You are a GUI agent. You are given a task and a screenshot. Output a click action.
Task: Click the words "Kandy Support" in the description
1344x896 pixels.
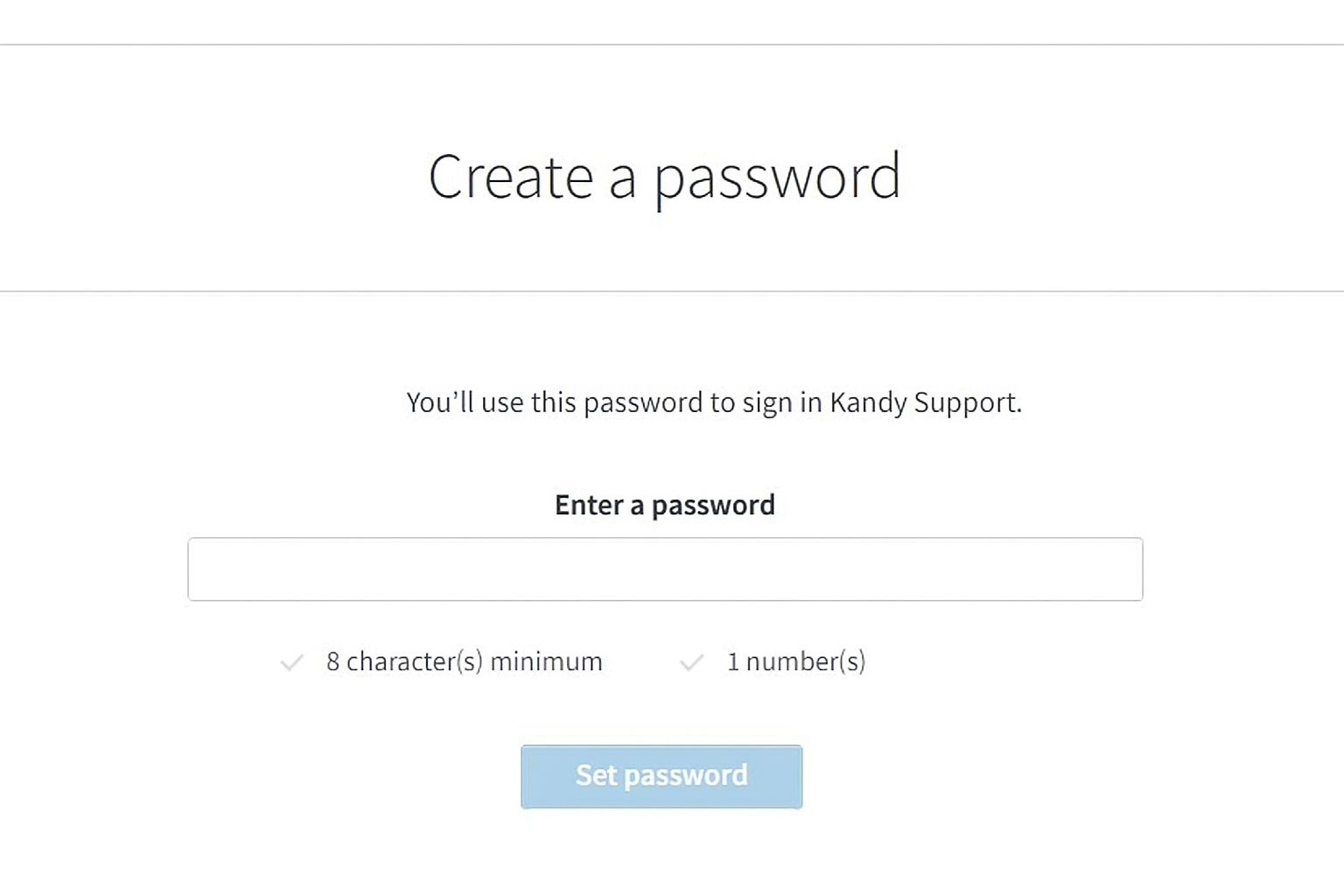(926, 402)
